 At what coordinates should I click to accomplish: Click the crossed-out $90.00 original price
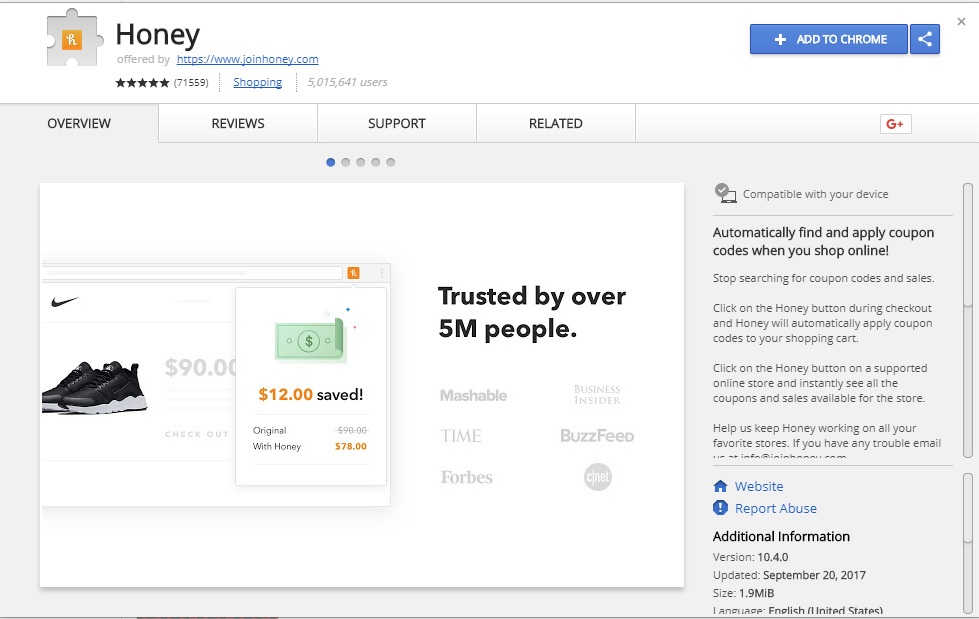point(352,430)
